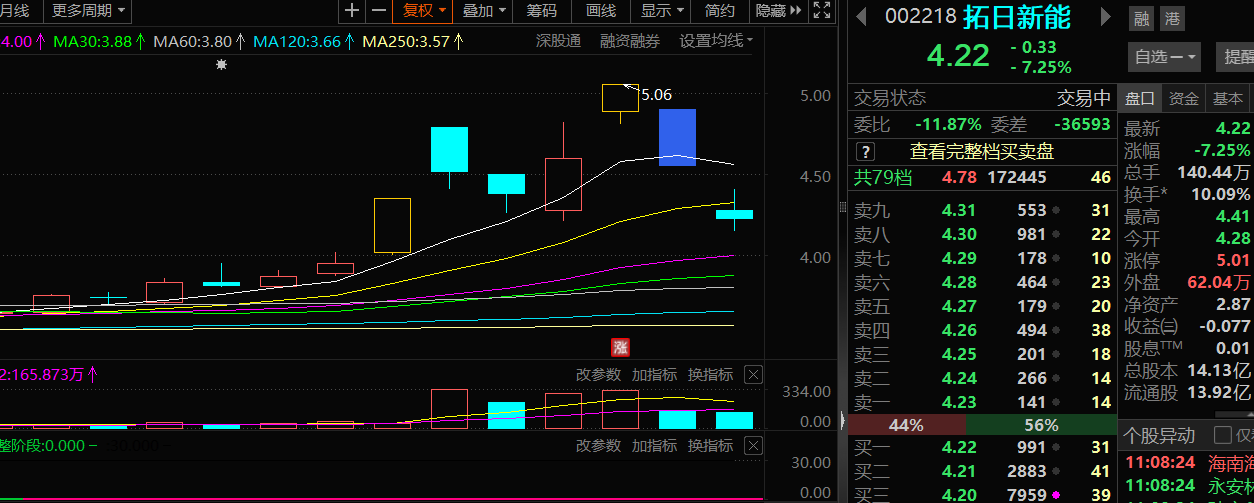1254x503 pixels.
Task: Click 换指标 in the volume panel
Action: click(x=710, y=375)
